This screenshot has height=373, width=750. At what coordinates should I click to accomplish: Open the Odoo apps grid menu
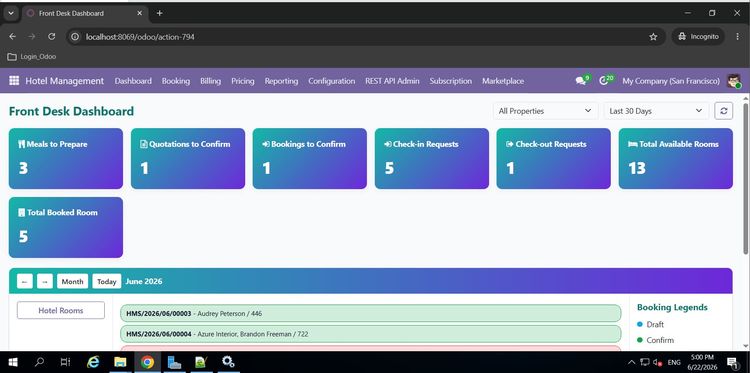(14, 81)
